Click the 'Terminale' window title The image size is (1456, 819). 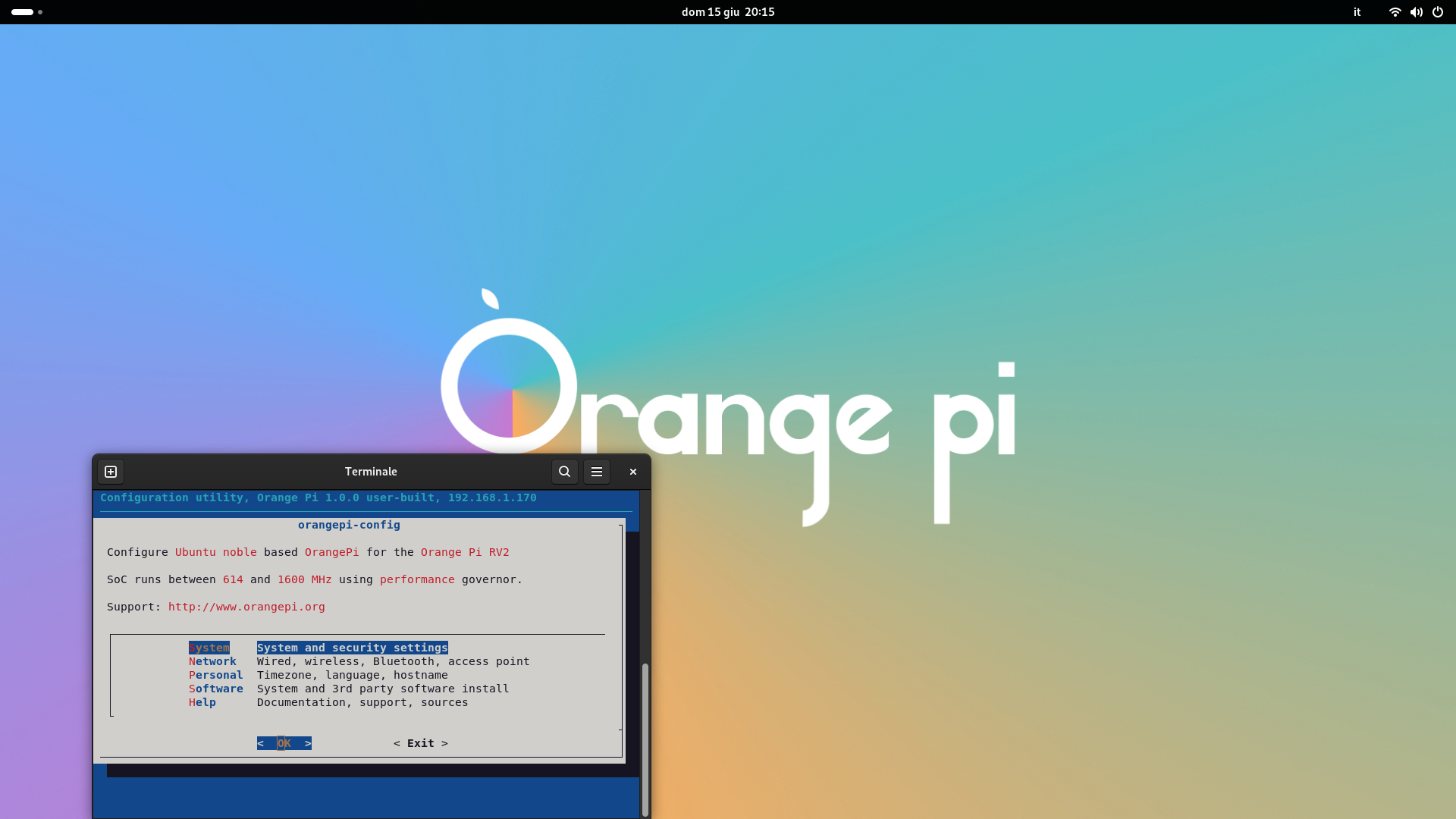point(371,472)
